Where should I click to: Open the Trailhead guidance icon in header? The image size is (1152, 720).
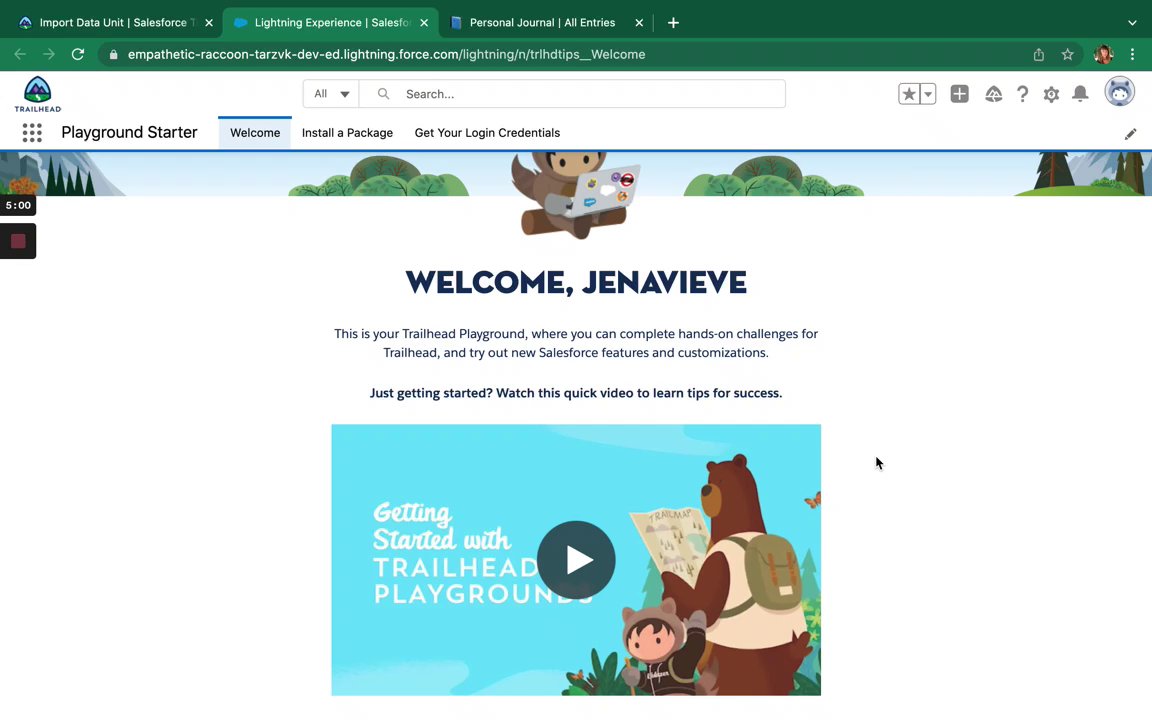tap(993, 94)
